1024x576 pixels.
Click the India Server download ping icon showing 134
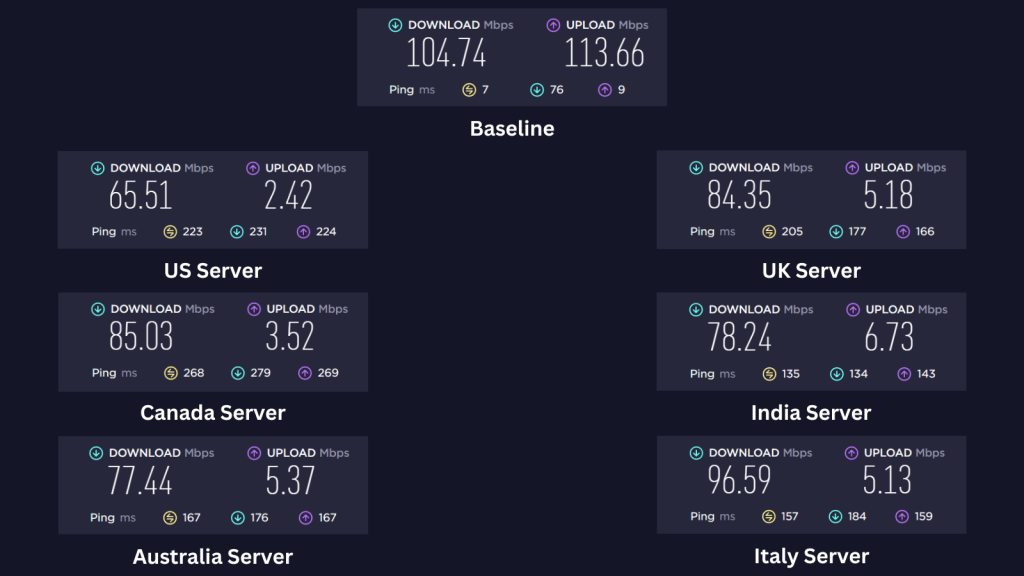click(837, 374)
